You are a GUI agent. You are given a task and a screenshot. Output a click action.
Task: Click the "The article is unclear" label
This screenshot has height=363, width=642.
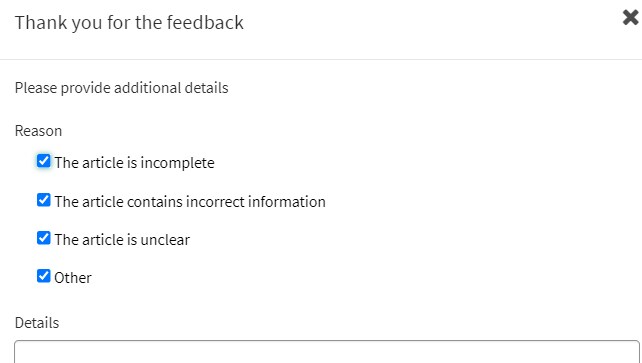pos(122,239)
